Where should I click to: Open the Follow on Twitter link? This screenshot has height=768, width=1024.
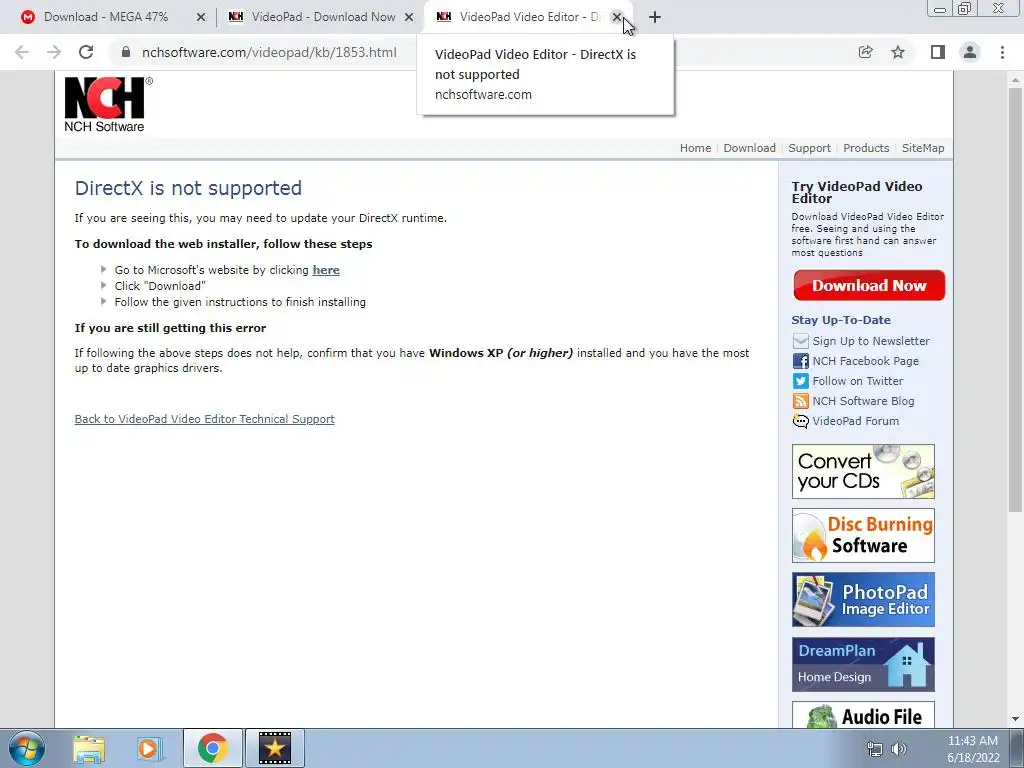pos(857,381)
